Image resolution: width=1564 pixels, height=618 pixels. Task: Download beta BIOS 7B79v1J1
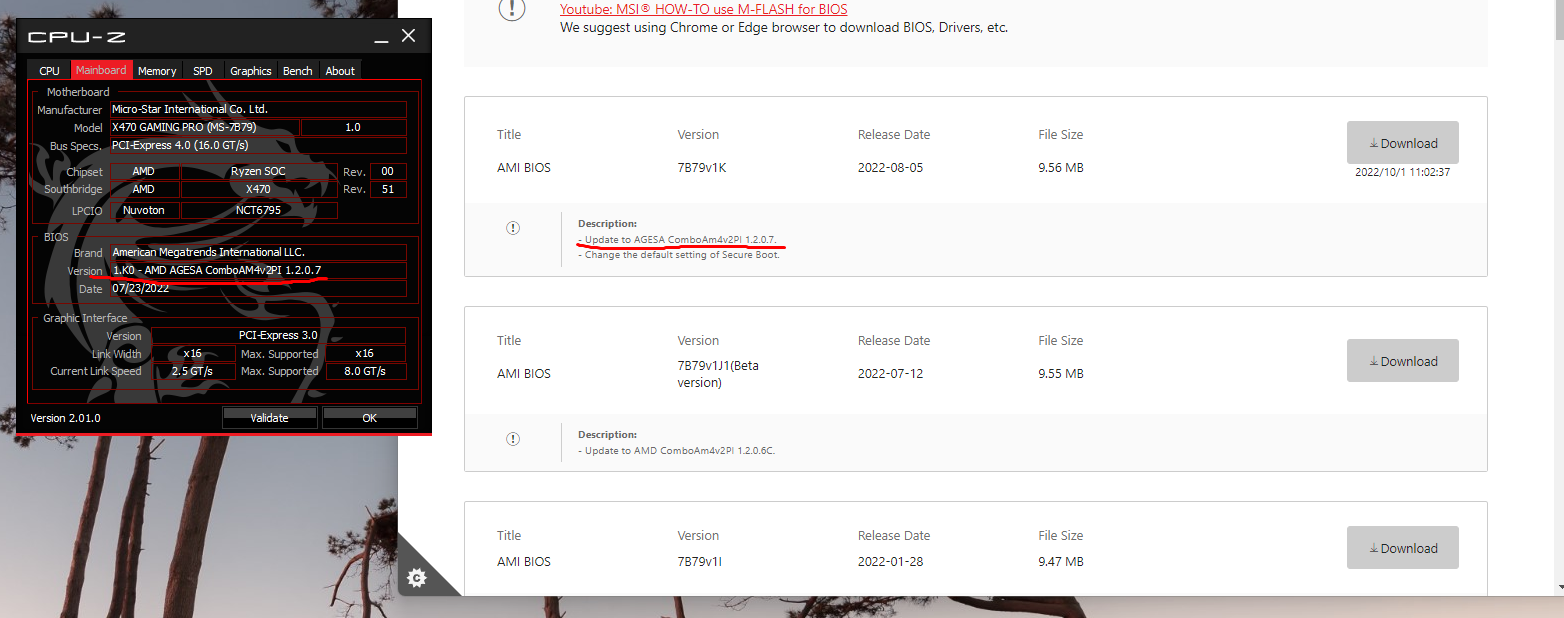coord(1402,361)
